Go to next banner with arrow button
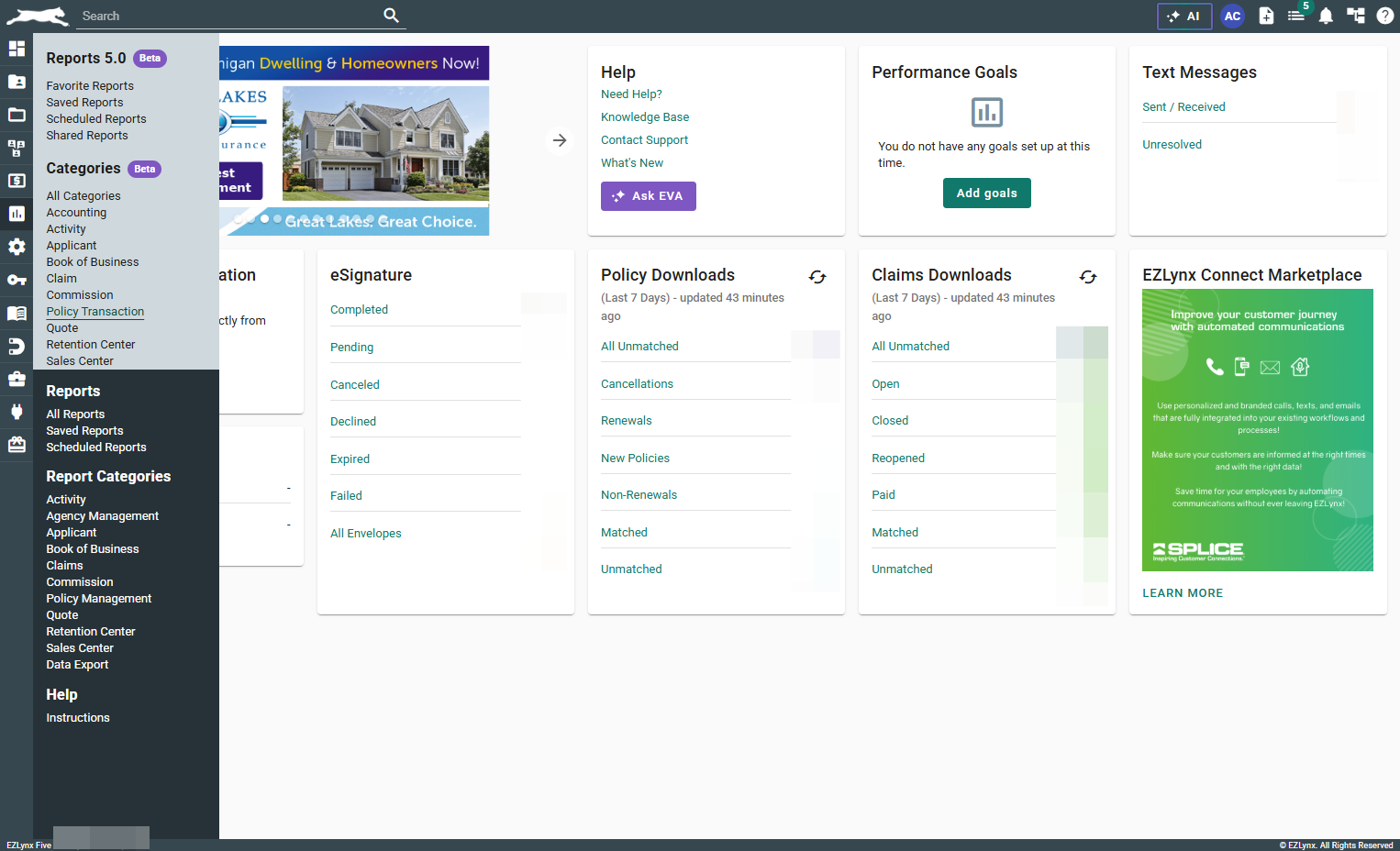 tap(560, 140)
